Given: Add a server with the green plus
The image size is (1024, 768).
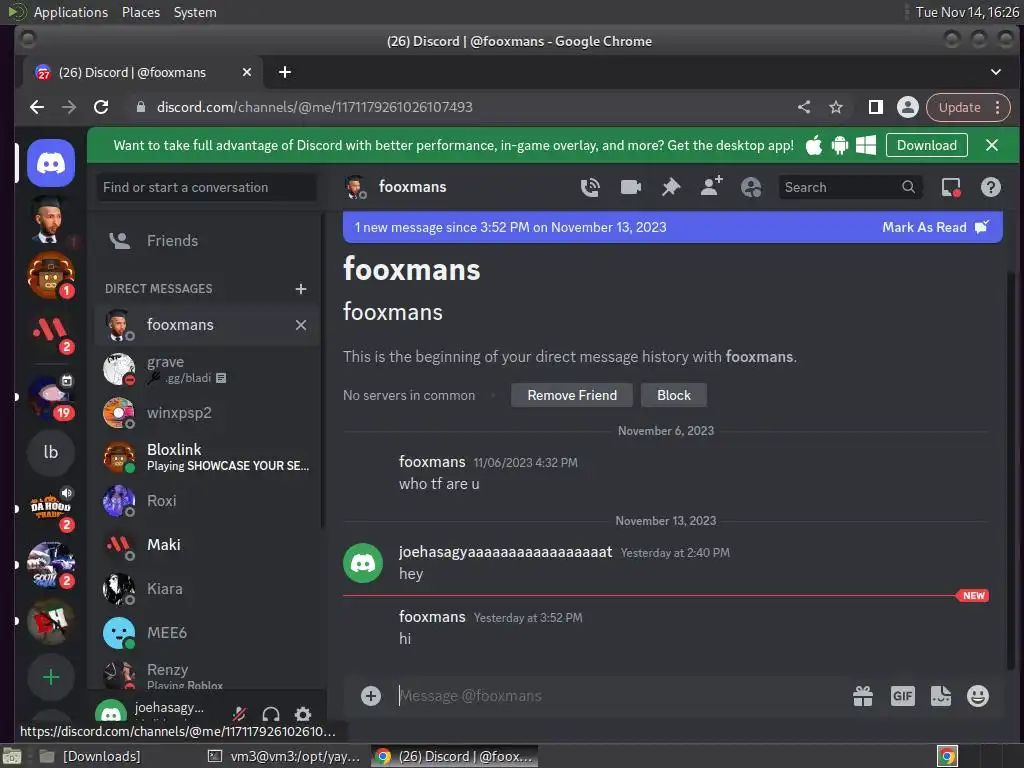Looking at the screenshot, I should point(50,677).
